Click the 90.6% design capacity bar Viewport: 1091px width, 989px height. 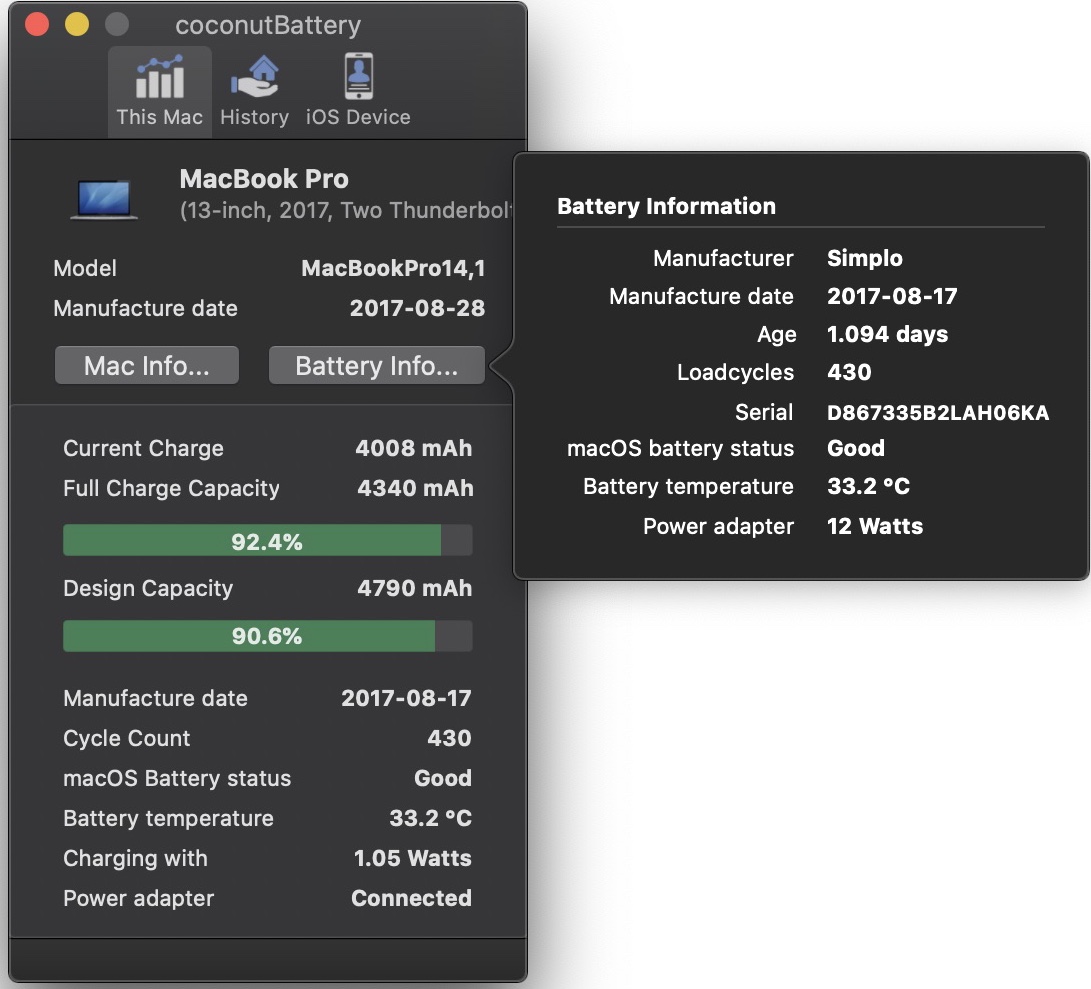coord(267,636)
